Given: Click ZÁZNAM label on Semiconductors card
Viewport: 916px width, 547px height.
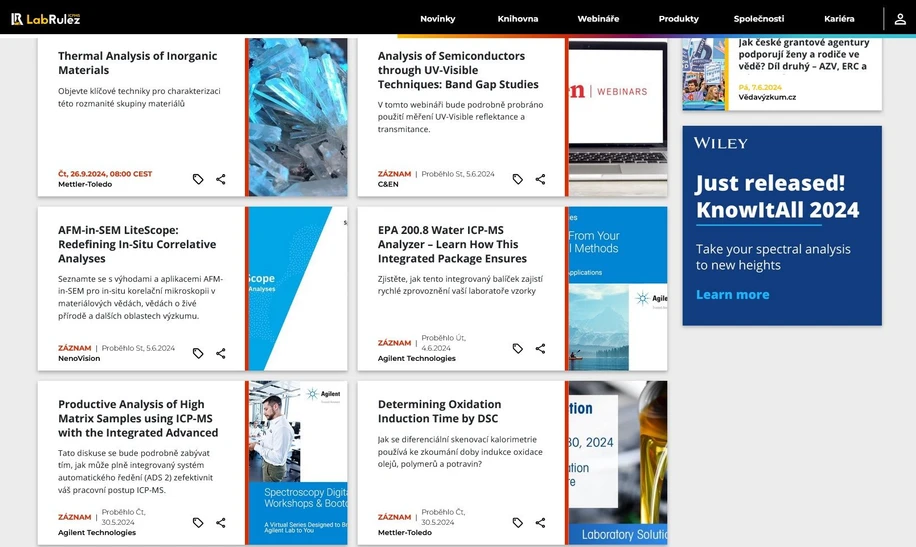Looking at the screenshot, I should (x=394, y=174).
